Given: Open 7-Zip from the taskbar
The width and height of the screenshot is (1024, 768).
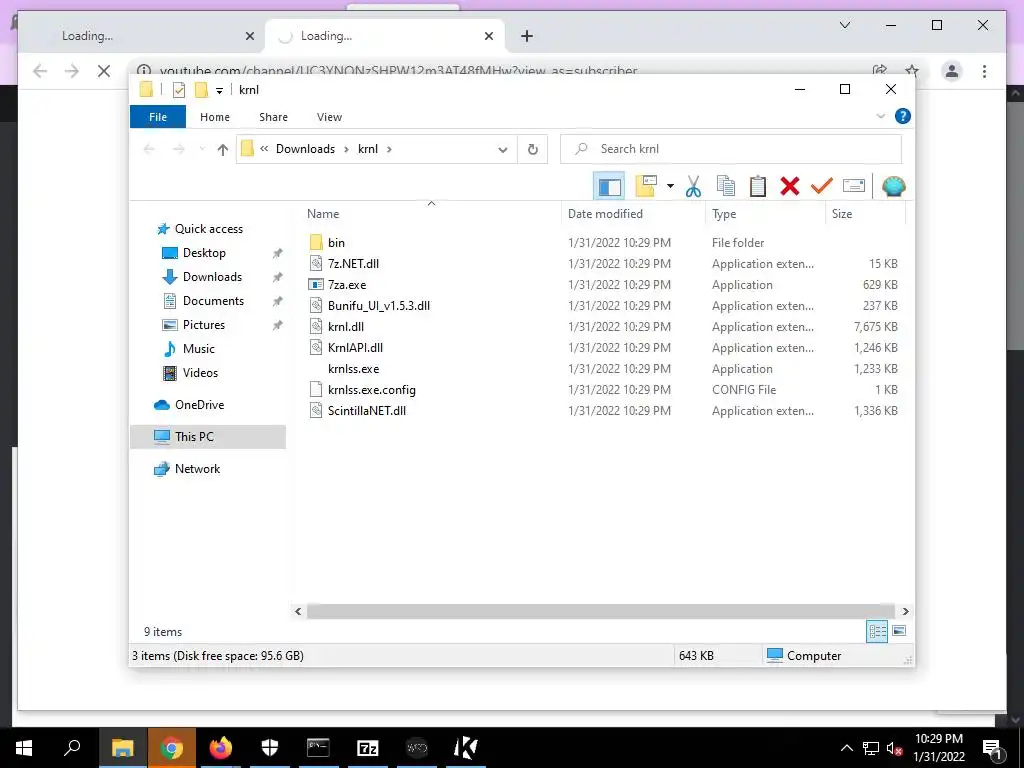Looking at the screenshot, I should [368, 748].
